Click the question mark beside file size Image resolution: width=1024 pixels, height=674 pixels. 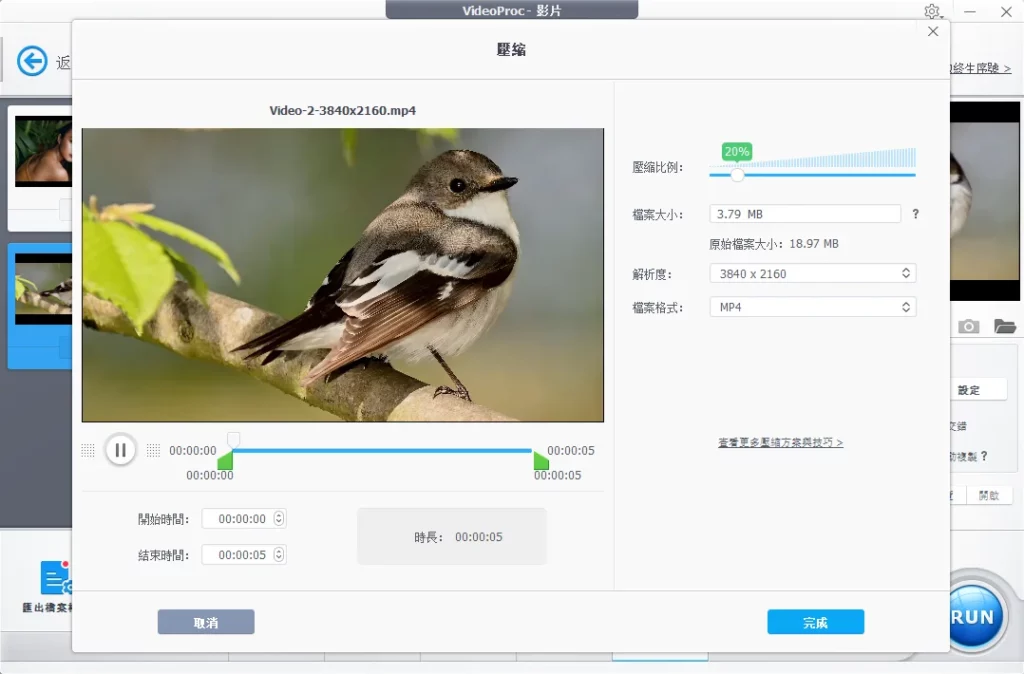point(915,214)
